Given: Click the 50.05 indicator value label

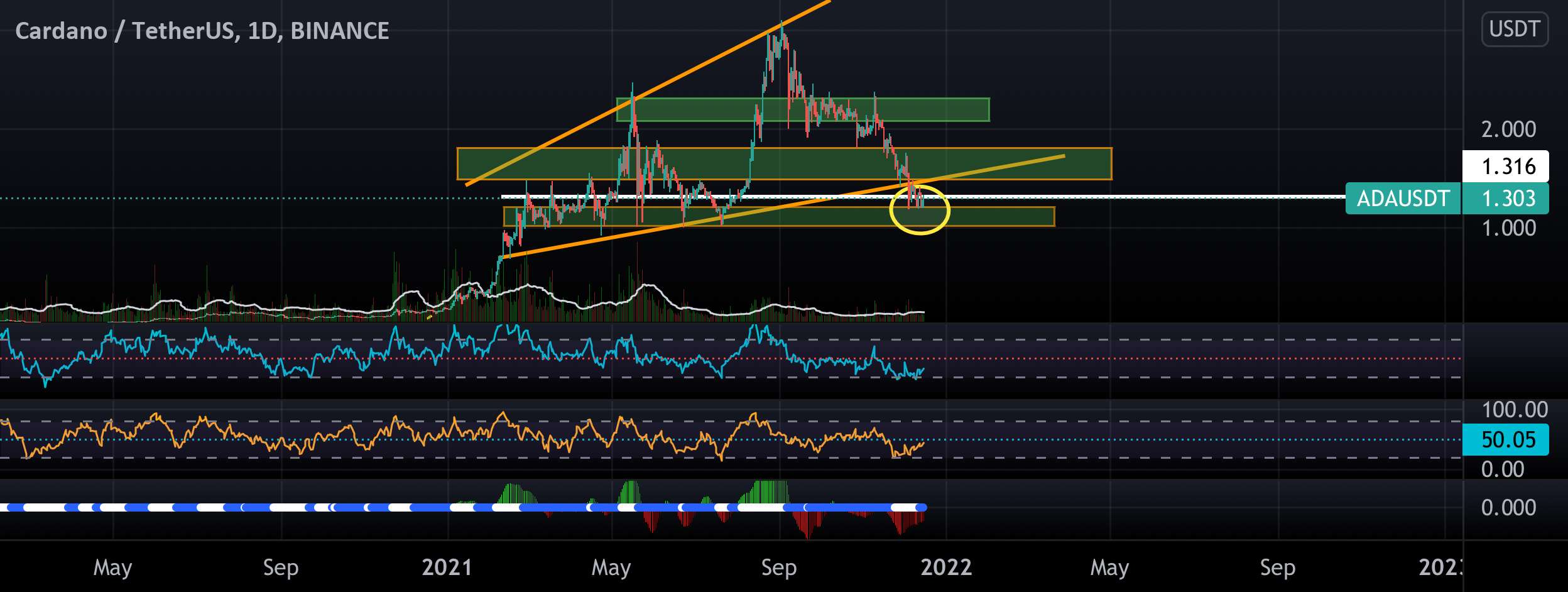Looking at the screenshot, I should 1505,439.
